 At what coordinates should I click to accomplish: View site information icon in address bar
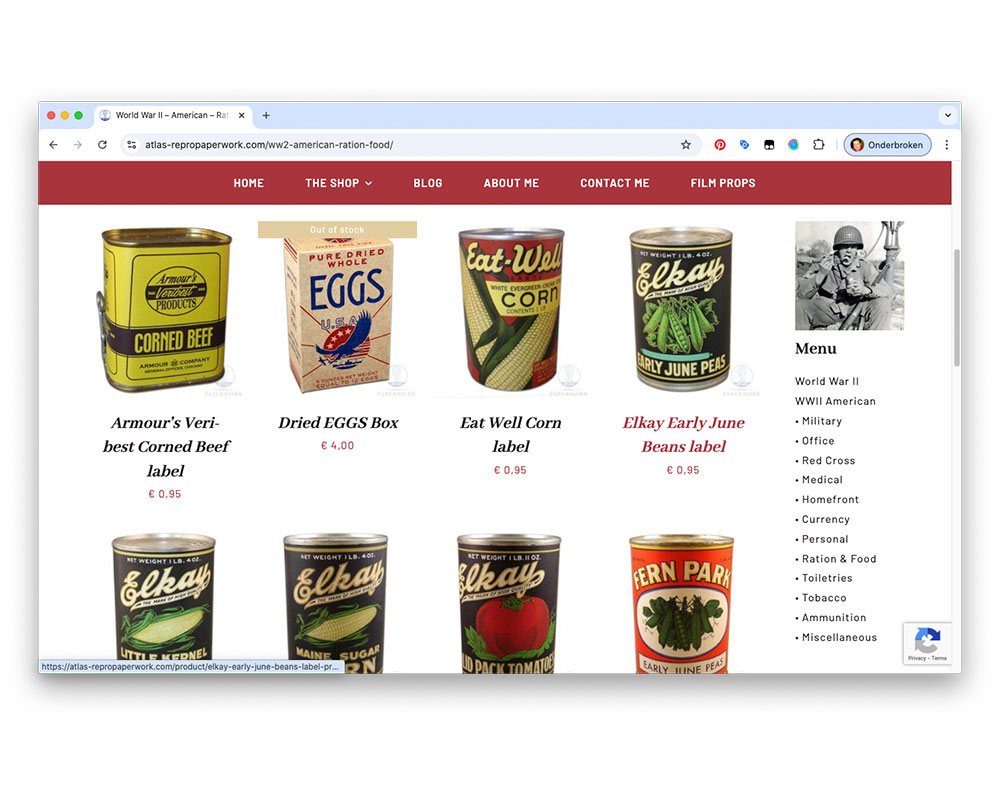[x=131, y=145]
